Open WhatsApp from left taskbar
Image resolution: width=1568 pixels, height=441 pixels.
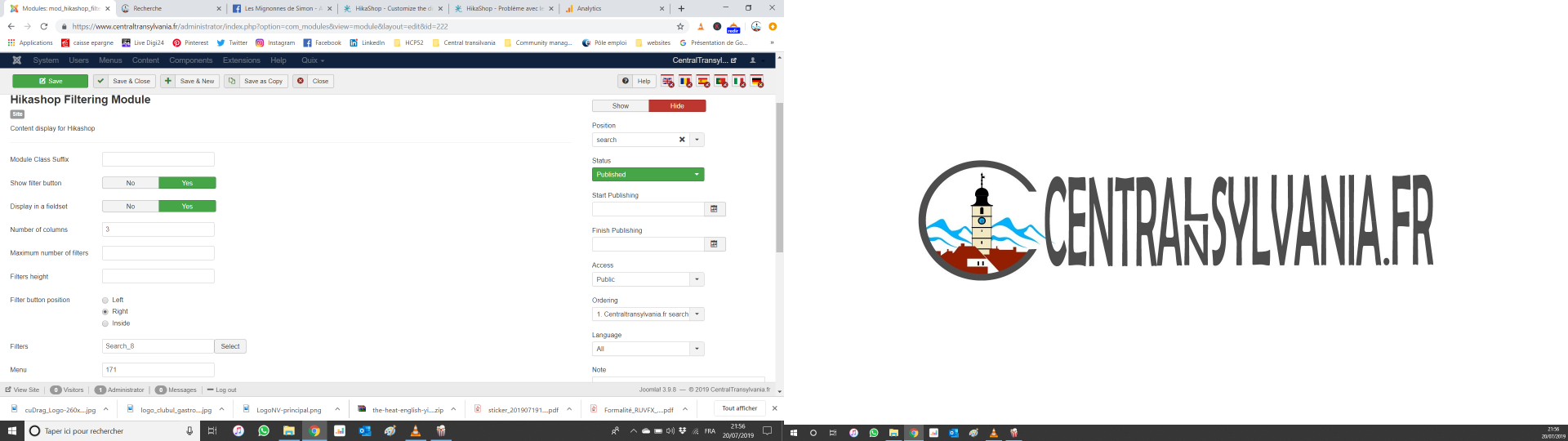pos(264,430)
